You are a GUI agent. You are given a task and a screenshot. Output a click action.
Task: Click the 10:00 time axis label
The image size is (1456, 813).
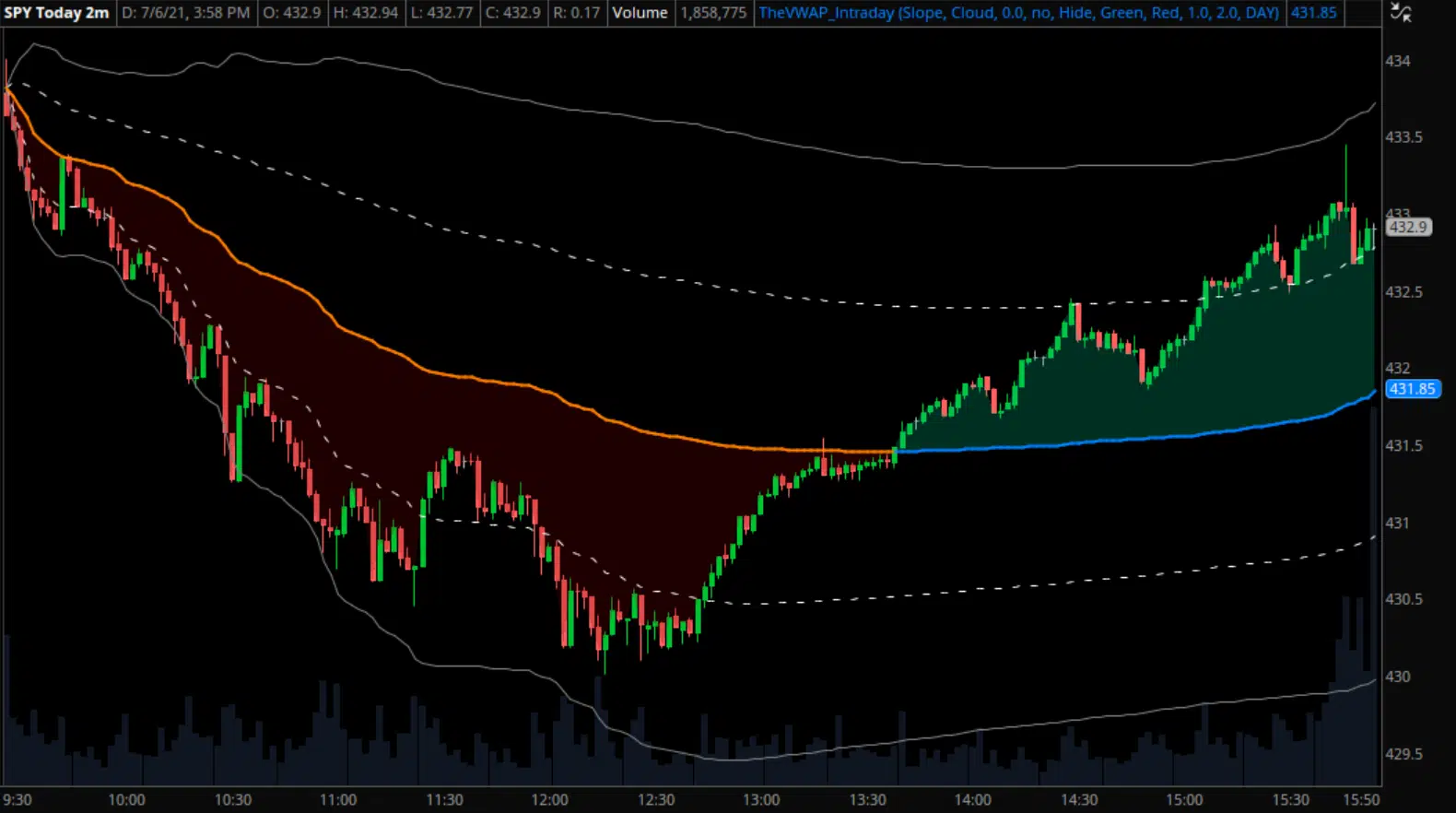126,800
